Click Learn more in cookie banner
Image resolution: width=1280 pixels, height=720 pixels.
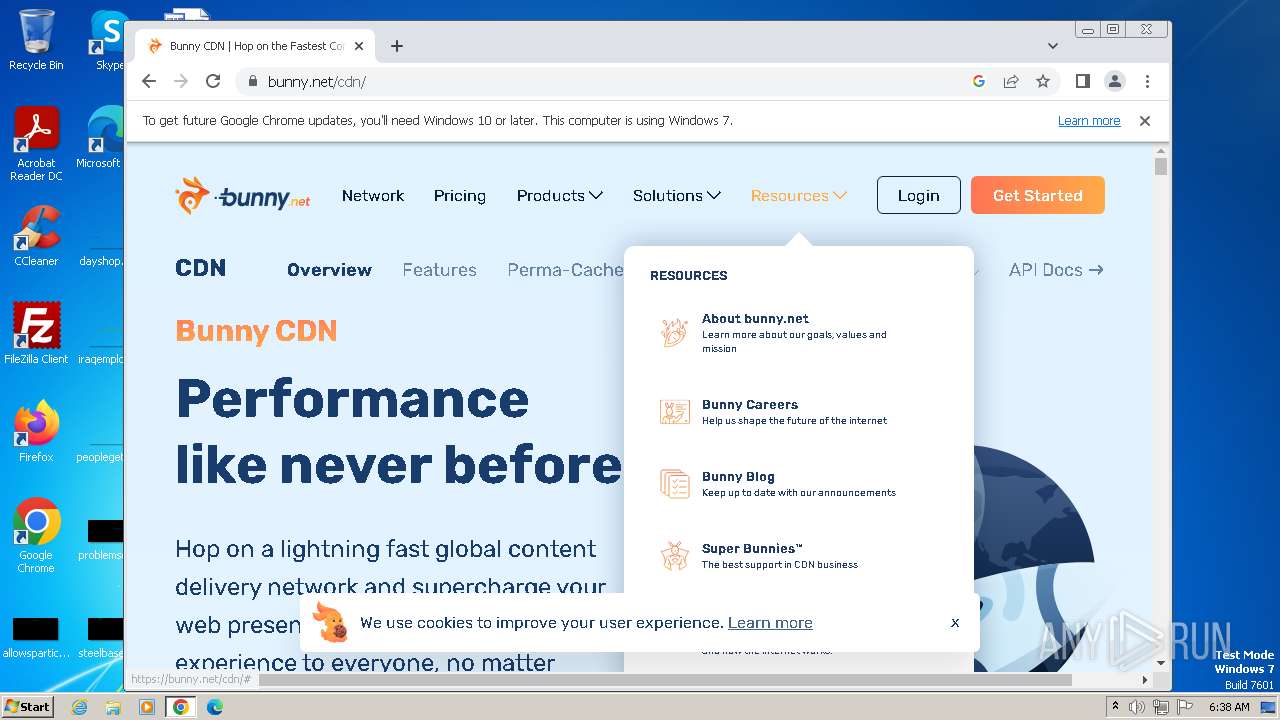[x=770, y=623]
